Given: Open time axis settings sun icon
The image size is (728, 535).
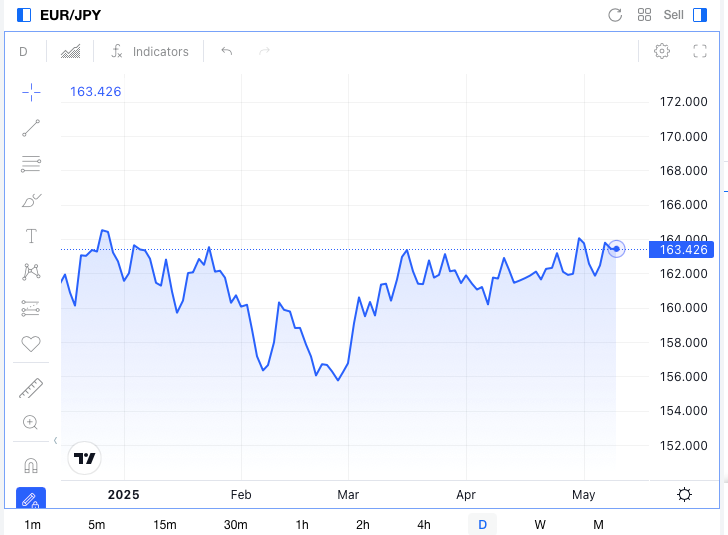Looking at the screenshot, I should pos(684,495).
